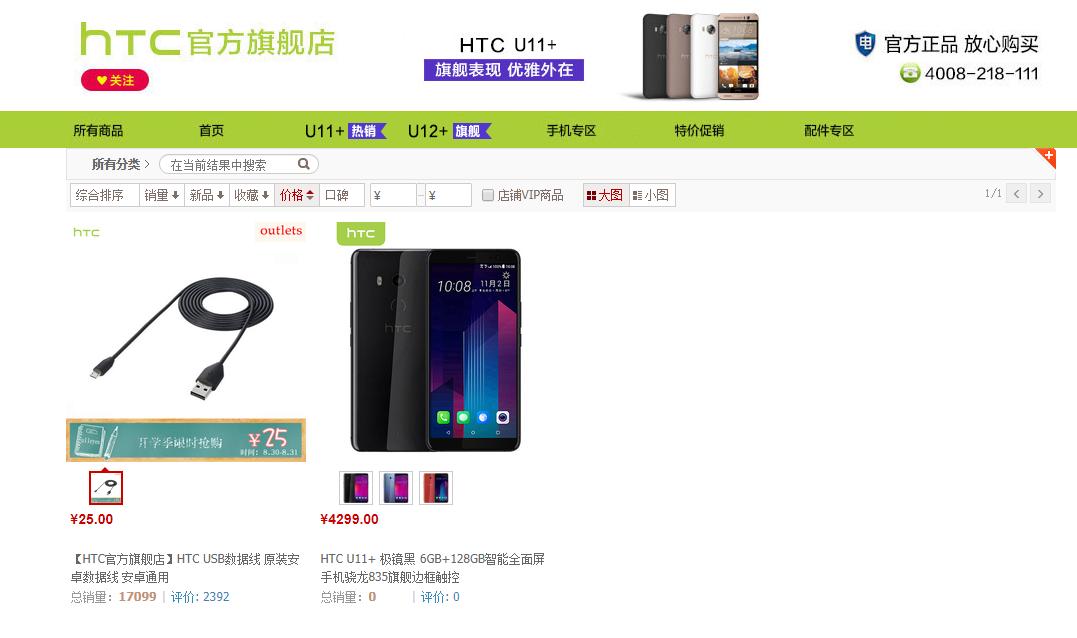
Task: Go to previous results page arrow
Action: [1017, 194]
